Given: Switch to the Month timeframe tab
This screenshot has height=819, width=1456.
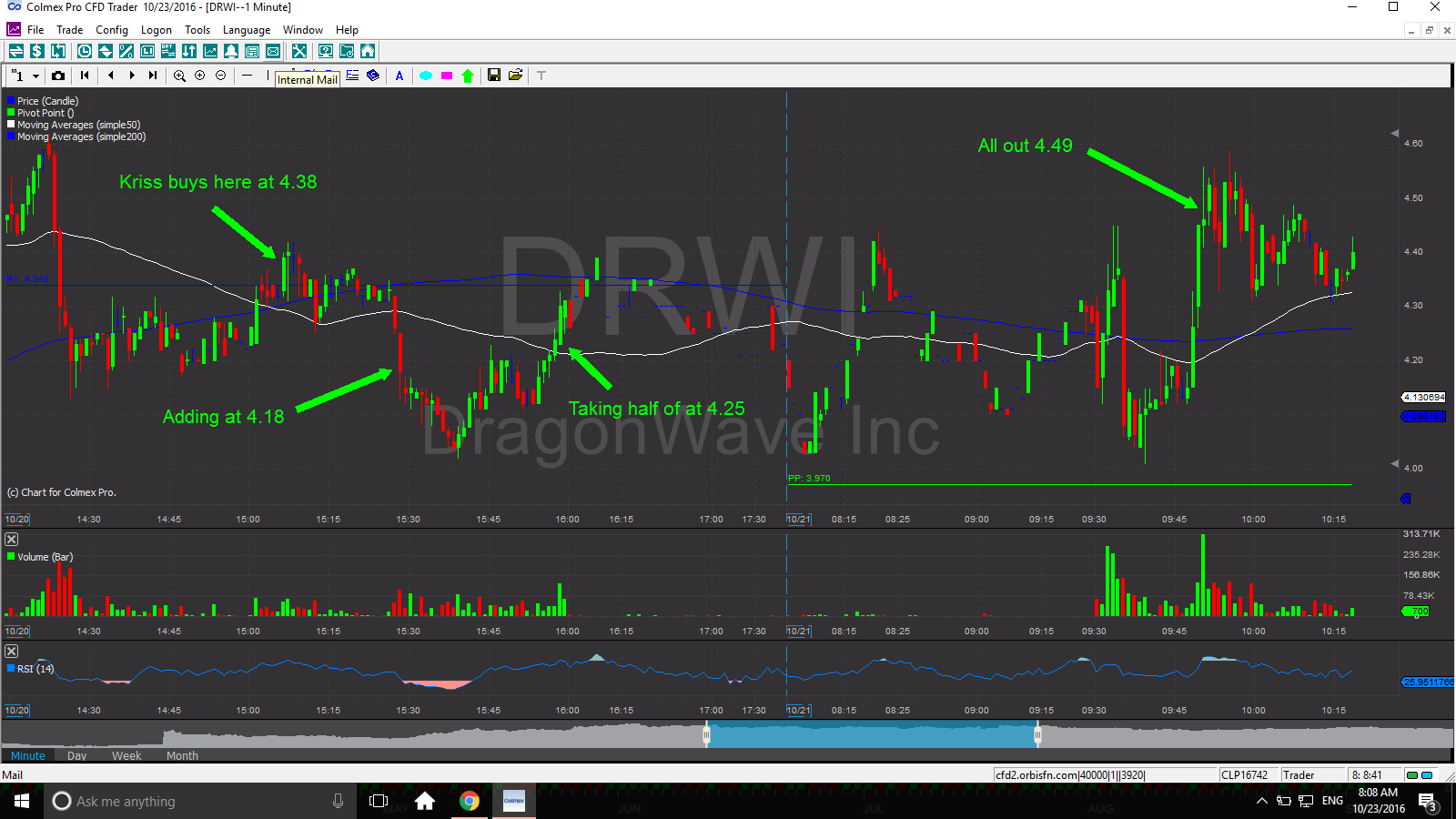Looking at the screenshot, I should [x=182, y=755].
